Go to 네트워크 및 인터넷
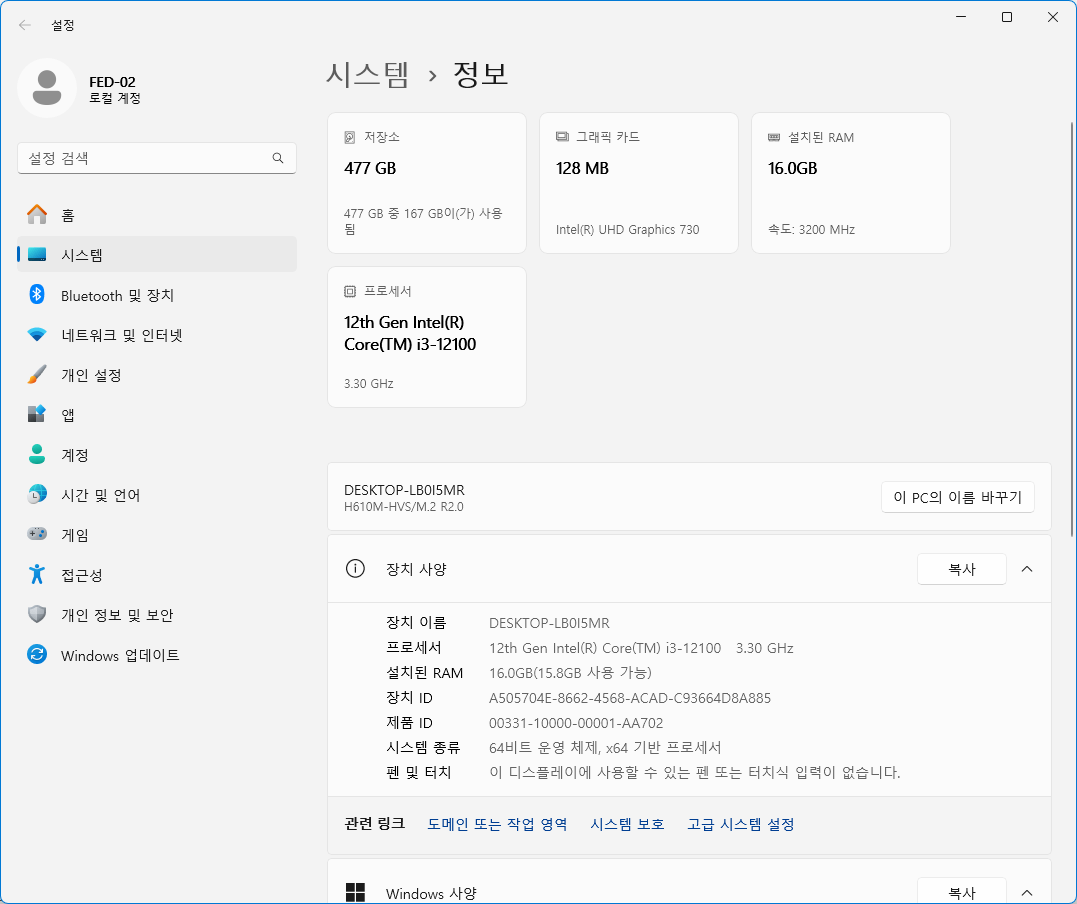Viewport: 1077px width, 904px height. (157, 335)
